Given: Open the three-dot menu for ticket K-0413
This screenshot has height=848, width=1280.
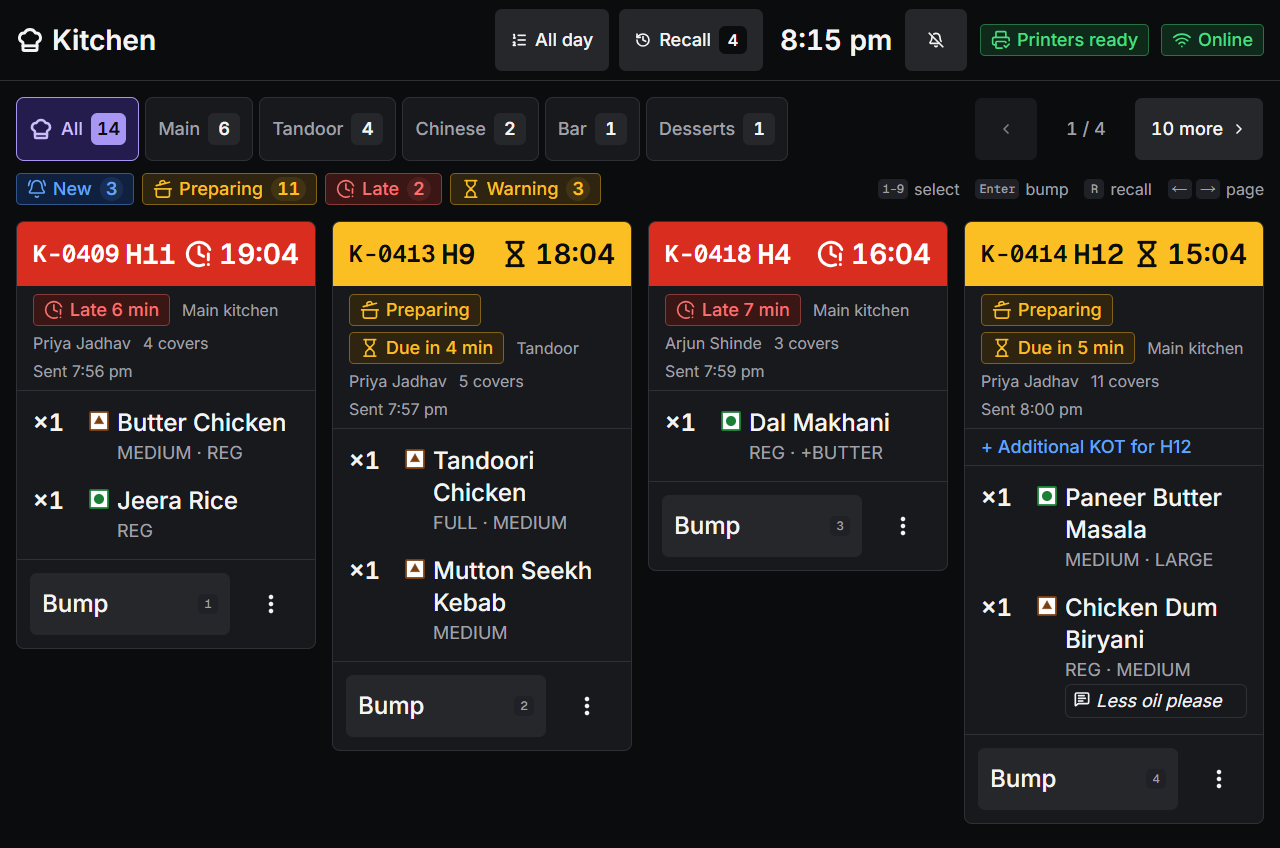Looking at the screenshot, I should coord(586,706).
